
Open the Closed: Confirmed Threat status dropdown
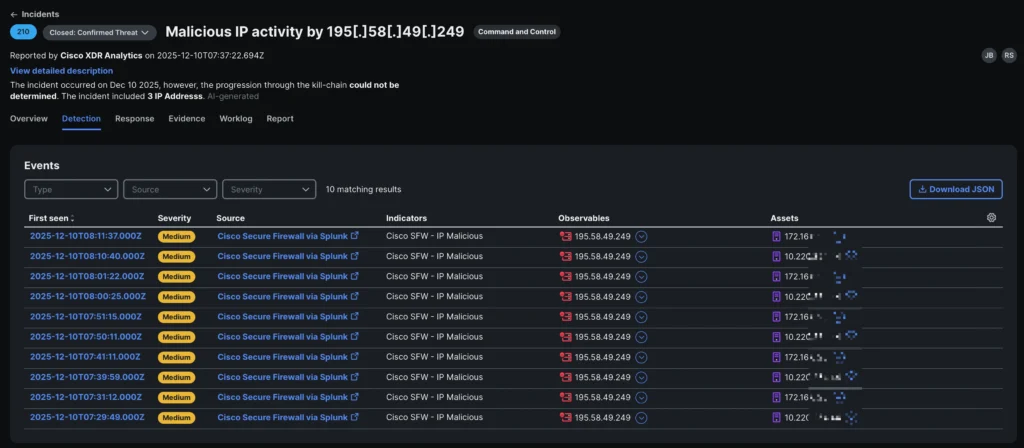click(x=100, y=32)
